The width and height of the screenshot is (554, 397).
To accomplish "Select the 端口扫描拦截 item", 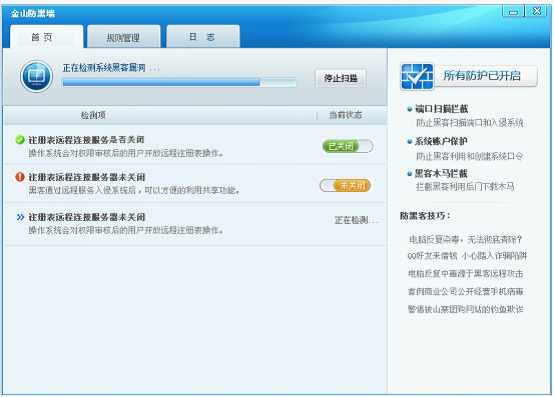I will click(x=441, y=109).
